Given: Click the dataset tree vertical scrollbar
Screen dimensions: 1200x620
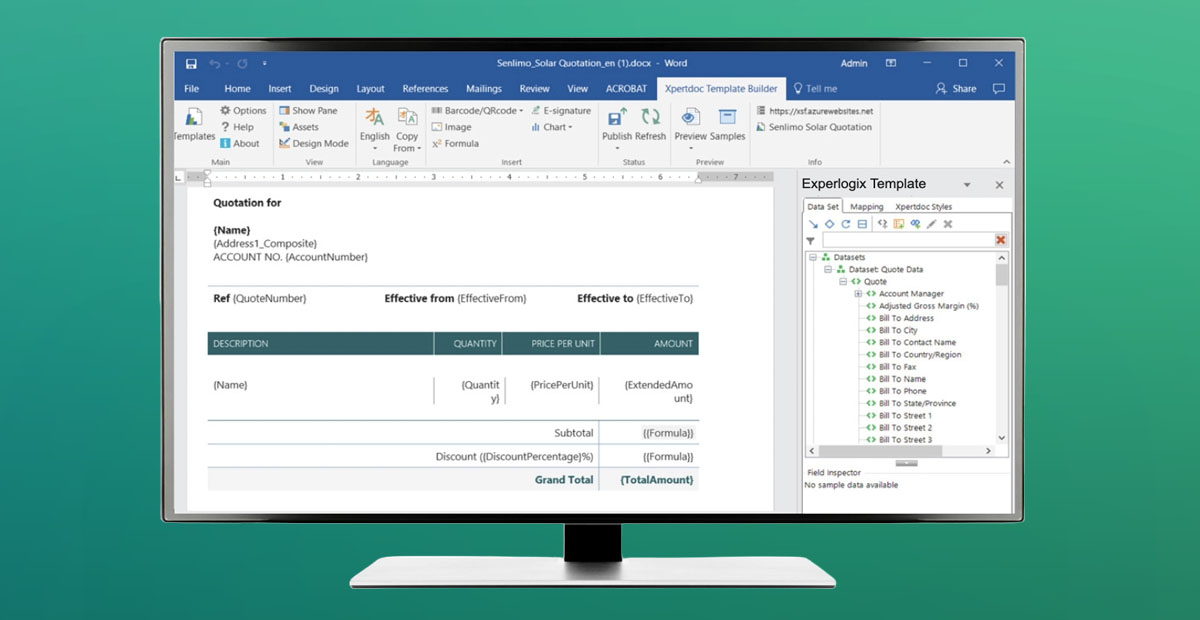Looking at the screenshot, I should (1002, 347).
